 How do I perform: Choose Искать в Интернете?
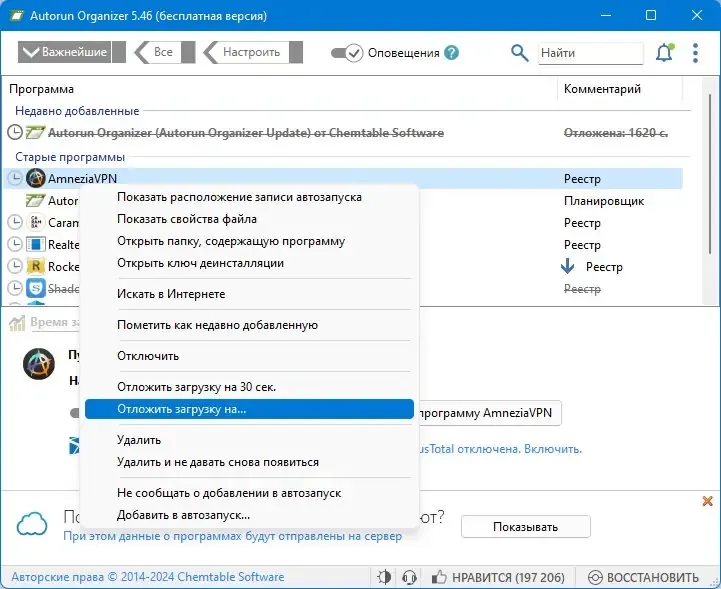(x=249, y=294)
